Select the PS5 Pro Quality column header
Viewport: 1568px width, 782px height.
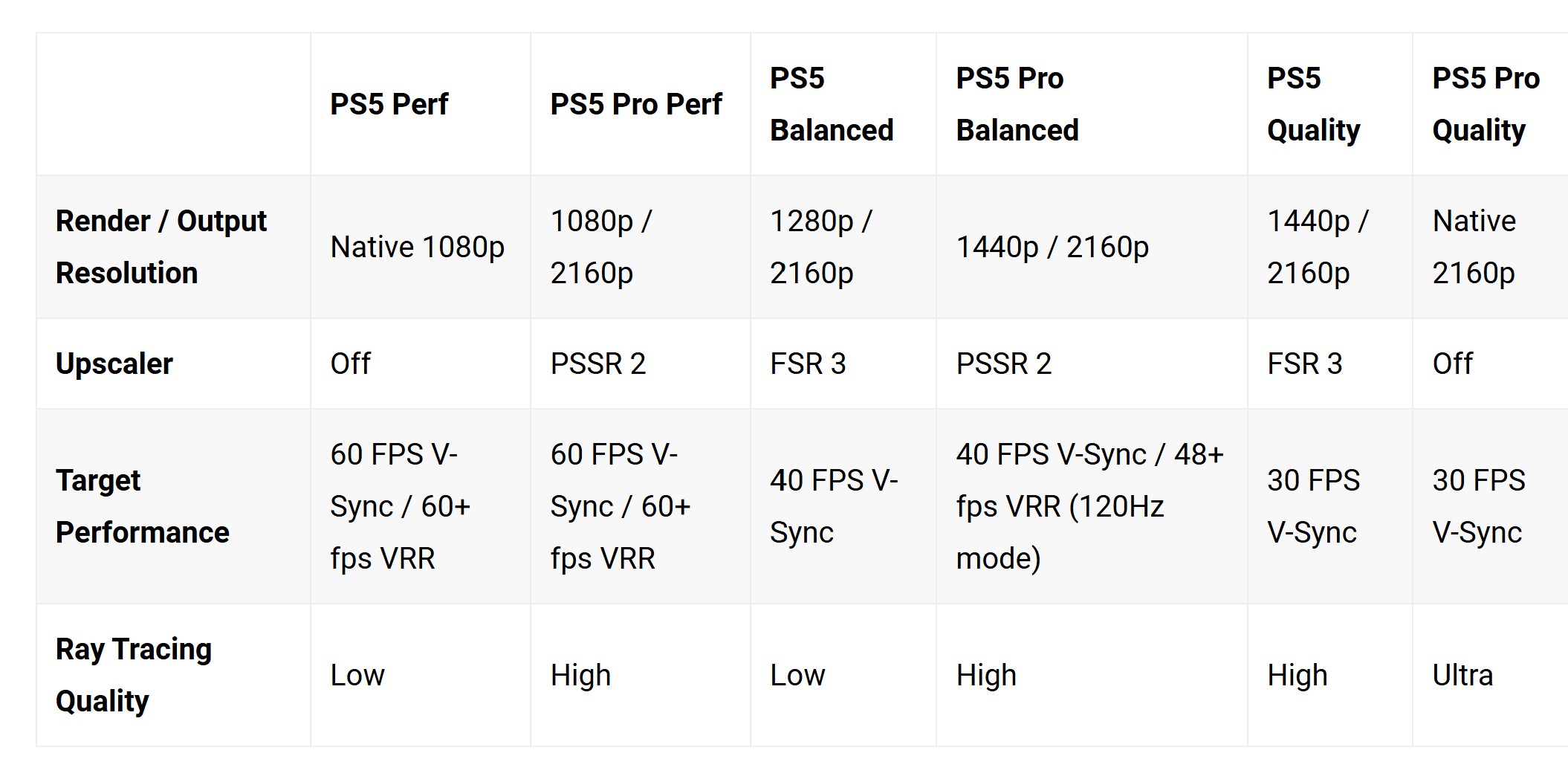coord(1486,104)
